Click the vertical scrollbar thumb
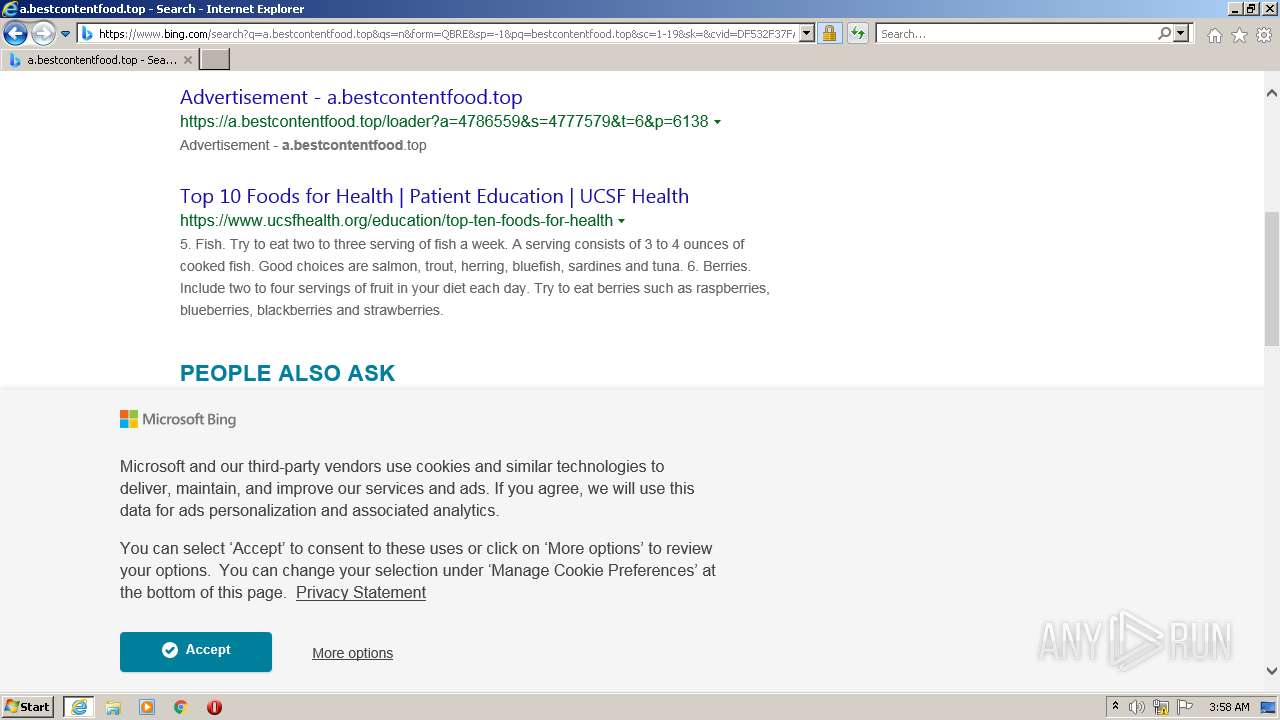 click(x=1272, y=279)
